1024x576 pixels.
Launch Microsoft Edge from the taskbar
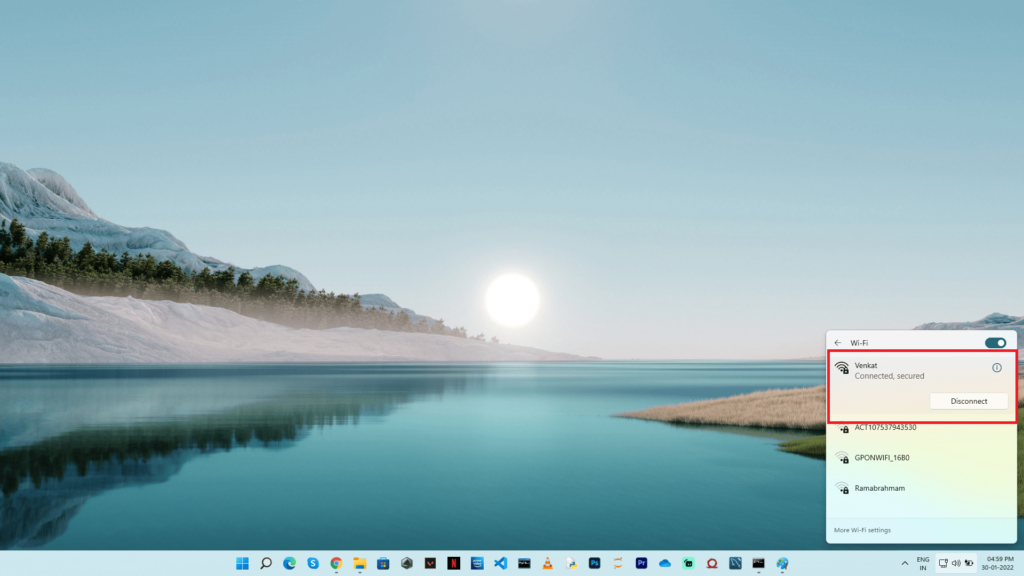tap(289, 563)
